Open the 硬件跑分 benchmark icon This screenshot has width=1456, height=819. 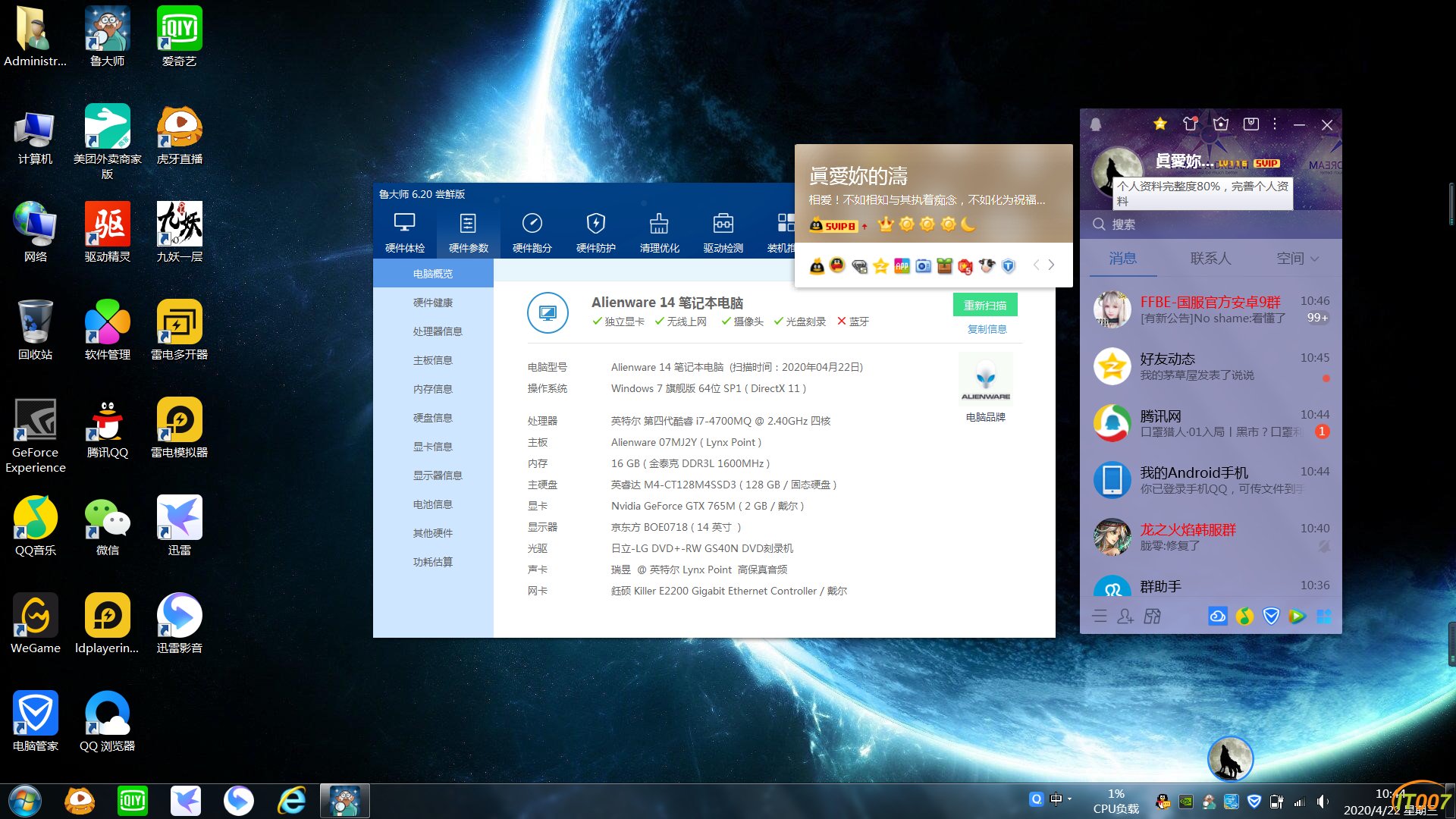point(532,231)
